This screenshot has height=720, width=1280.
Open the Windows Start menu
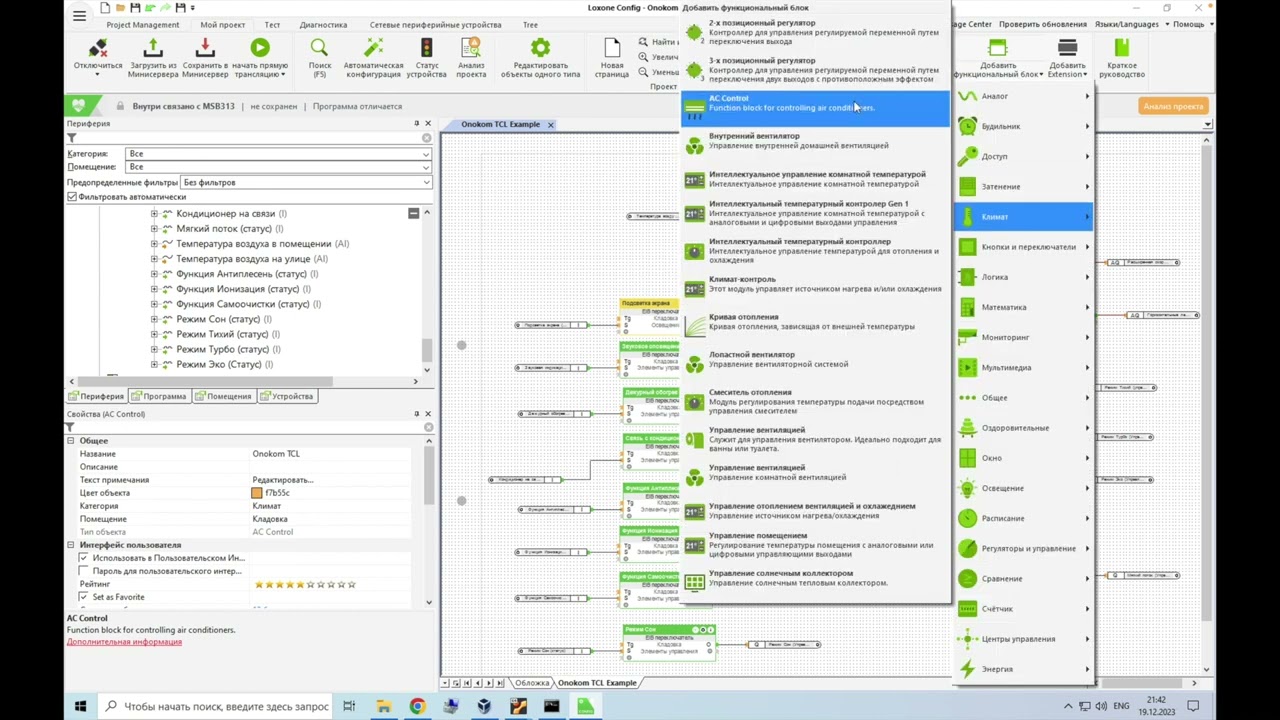coord(80,706)
